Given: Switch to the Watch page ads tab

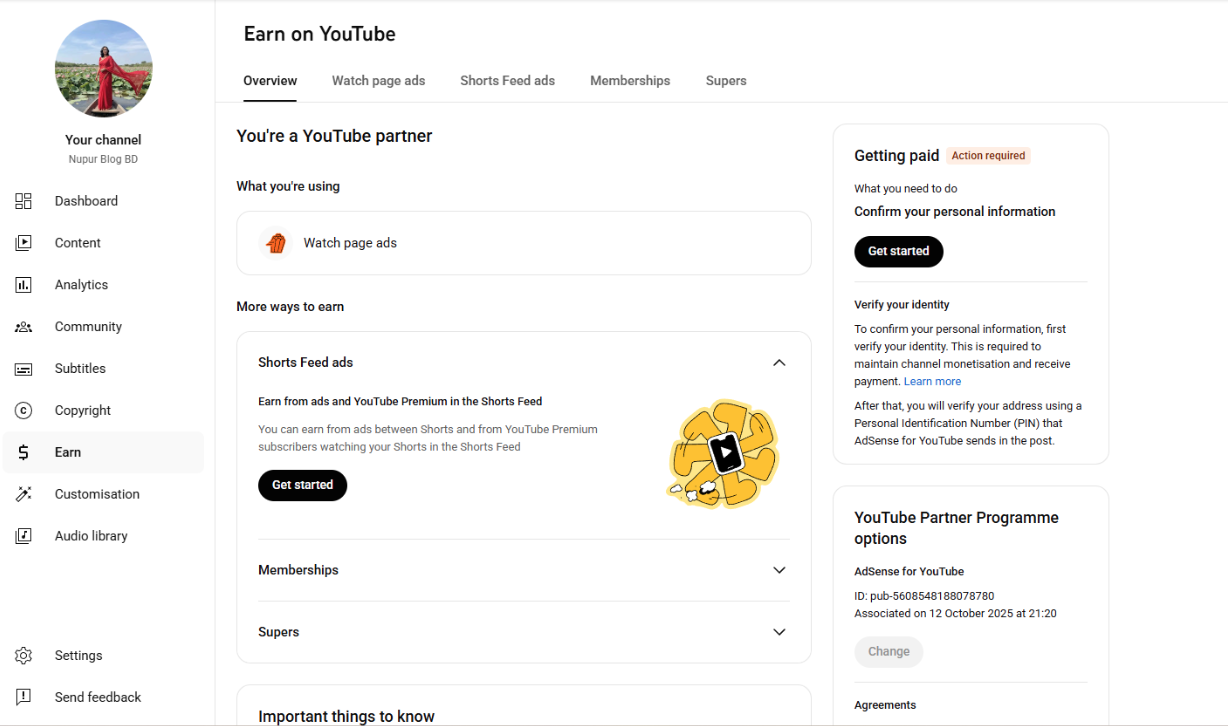Looking at the screenshot, I should (378, 80).
